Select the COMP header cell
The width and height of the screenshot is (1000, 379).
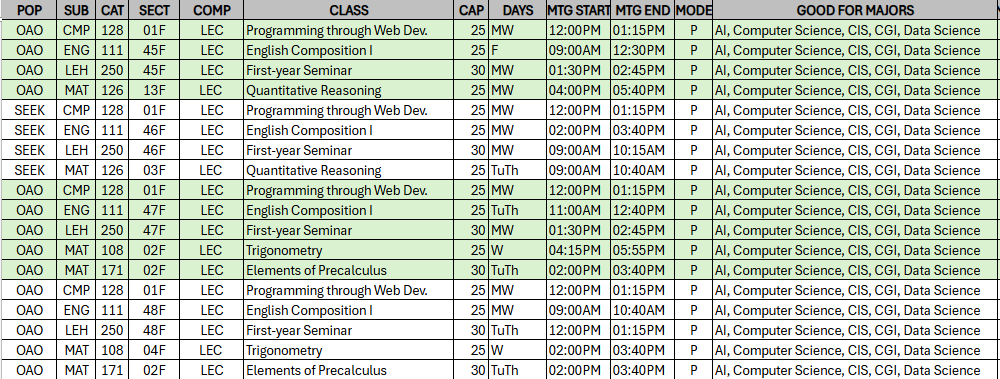pyautogui.click(x=211, y=10)
